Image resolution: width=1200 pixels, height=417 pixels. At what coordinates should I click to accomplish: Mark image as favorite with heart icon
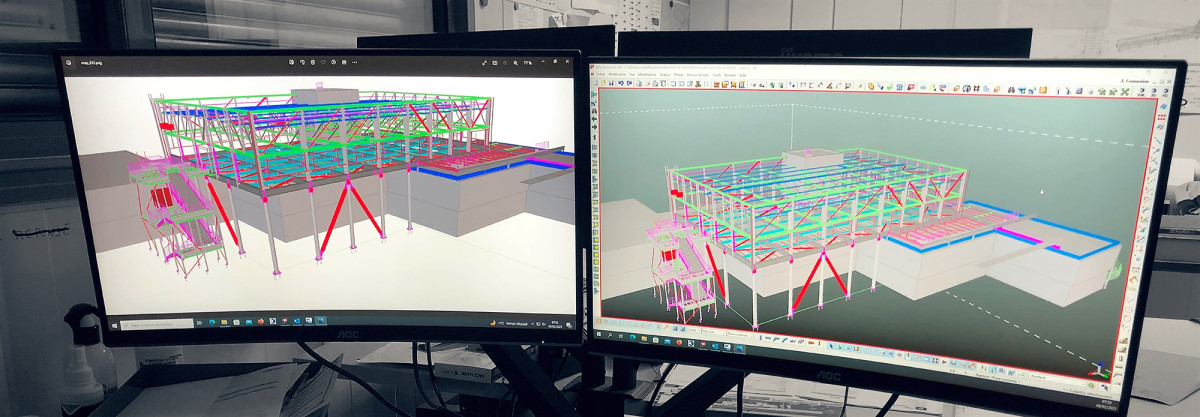tap(323, 62)
